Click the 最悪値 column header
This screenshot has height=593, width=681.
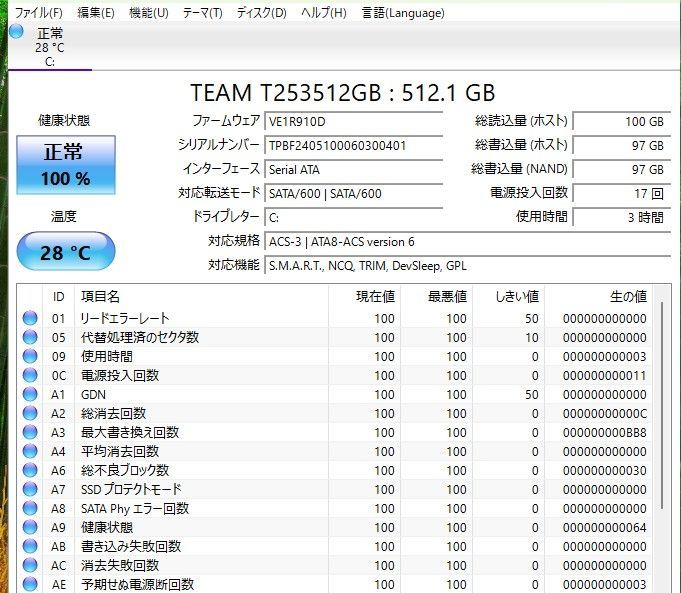point(436,297)
